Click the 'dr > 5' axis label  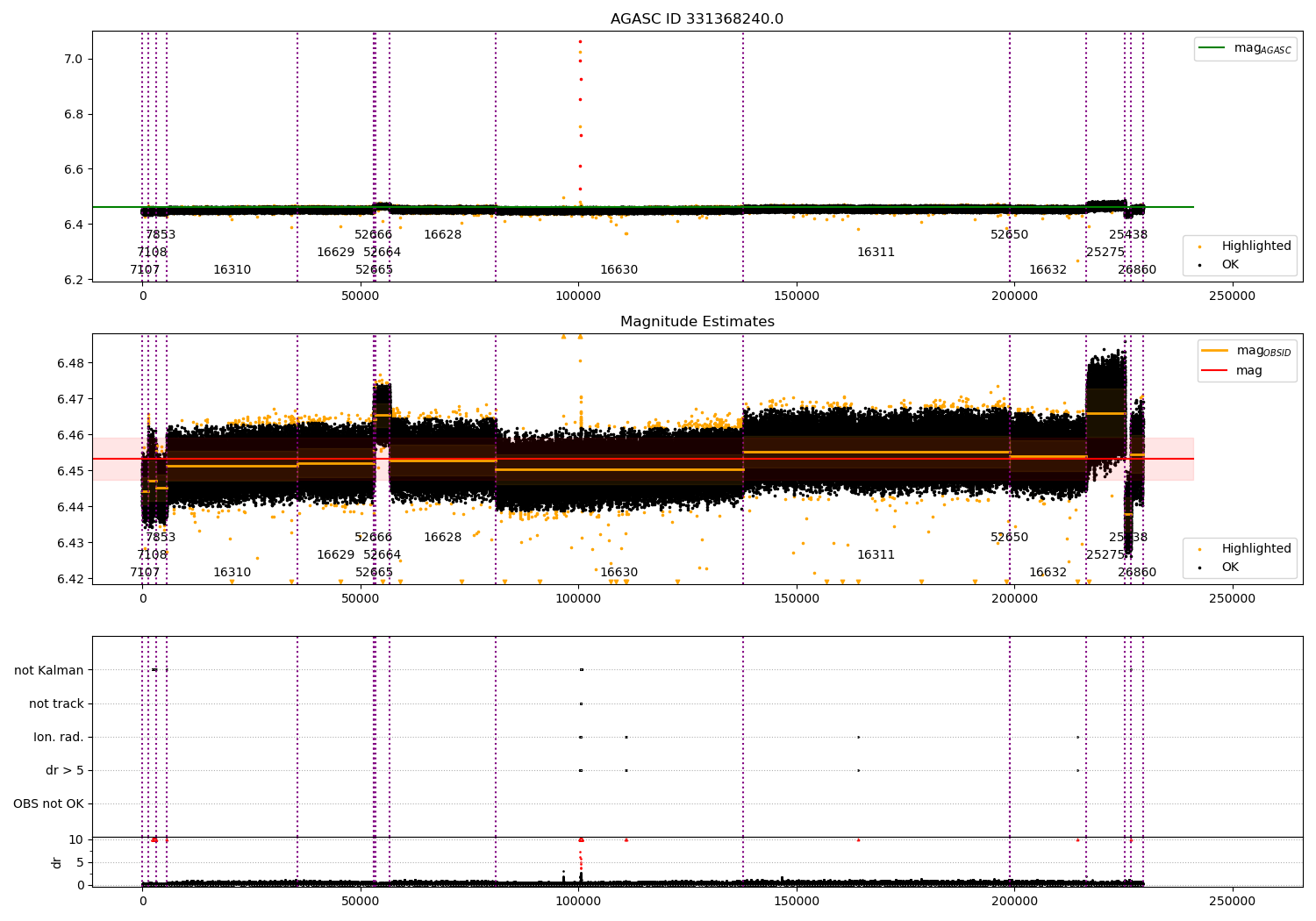click(x=65, y=770)
